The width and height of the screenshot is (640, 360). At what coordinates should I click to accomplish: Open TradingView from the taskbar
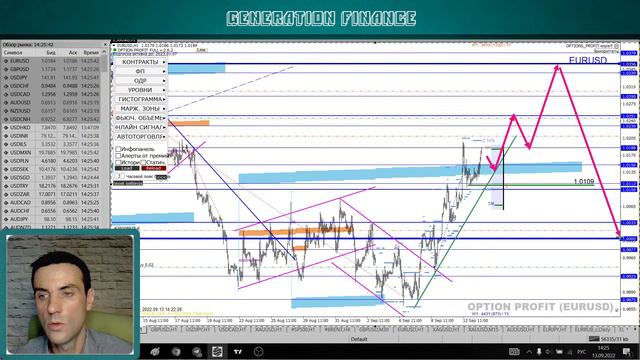coord(238,351)
